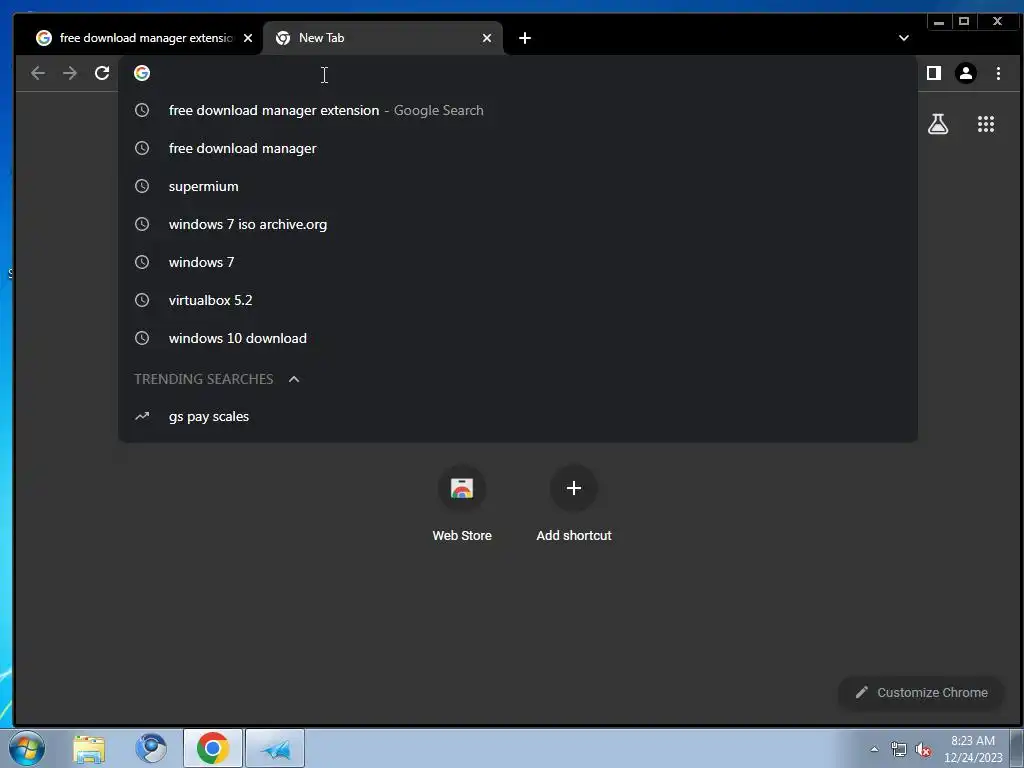
Task: Open the tab search dropdown arrow
Action: pos(904,38)
